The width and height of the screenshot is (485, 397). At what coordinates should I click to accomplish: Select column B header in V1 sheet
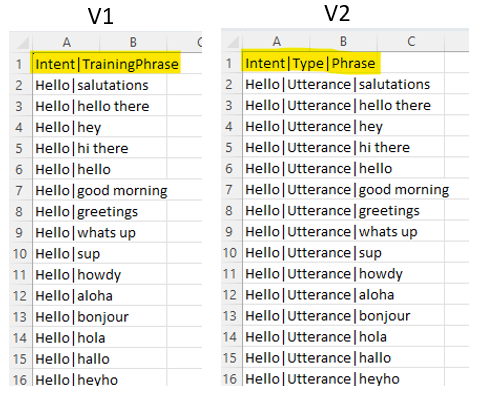[133, 42]
